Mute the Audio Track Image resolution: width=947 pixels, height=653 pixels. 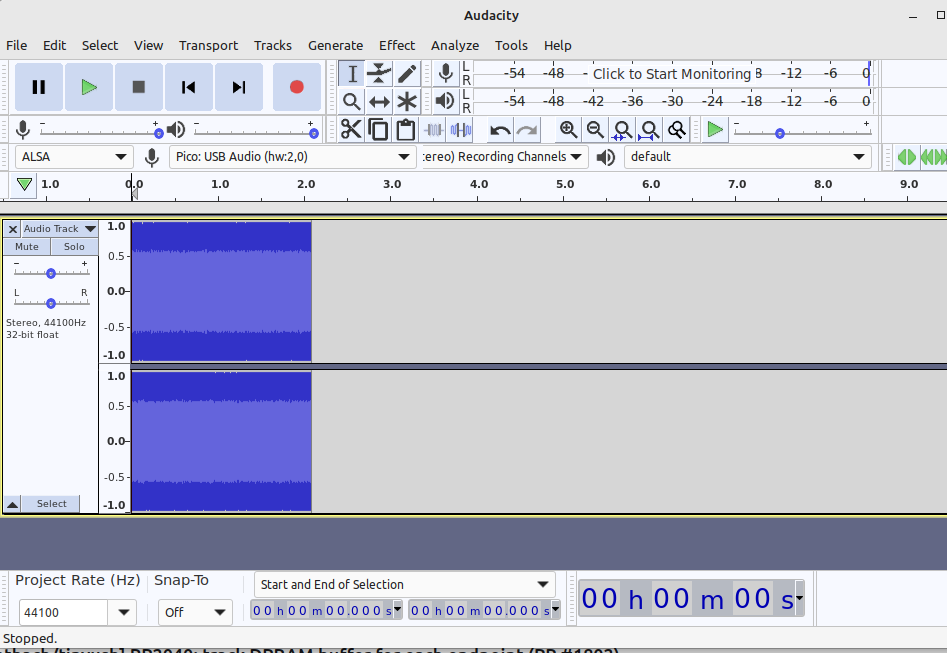pos(26,246)
